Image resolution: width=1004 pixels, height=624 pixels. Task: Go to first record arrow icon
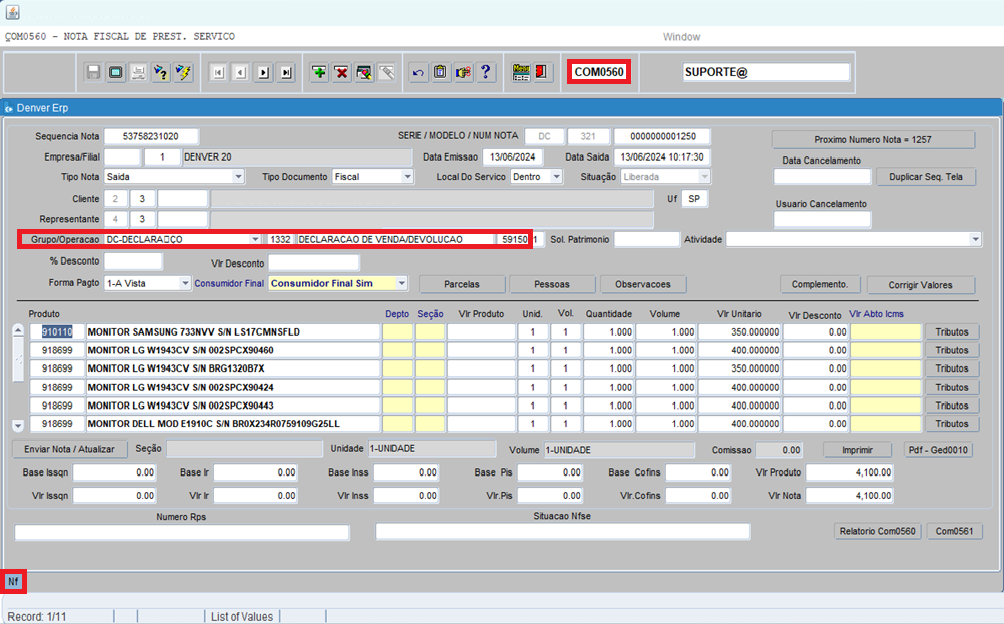click(x=218, y=72)
